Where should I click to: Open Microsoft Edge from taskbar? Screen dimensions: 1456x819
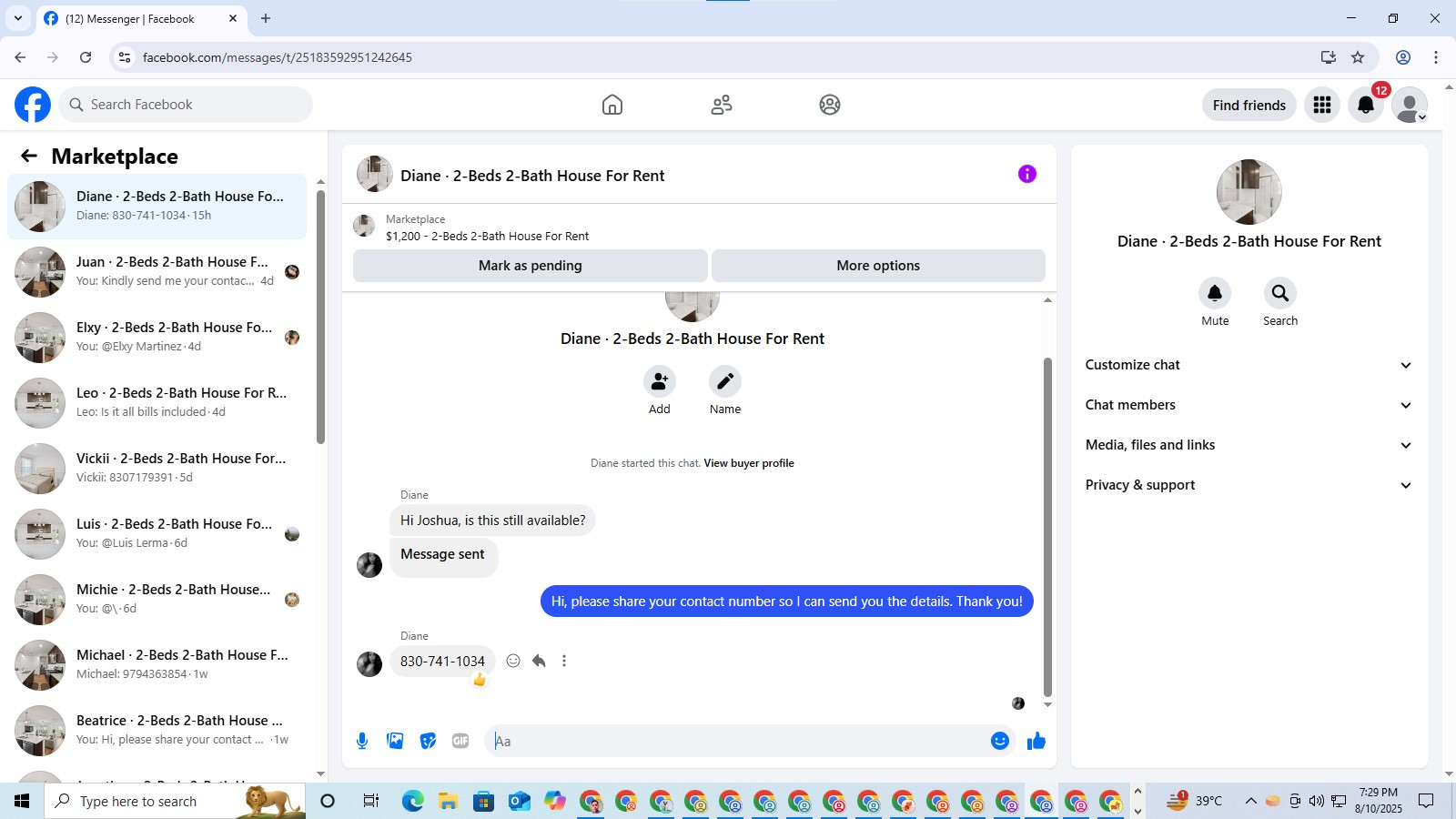pyautogui.click(x=413, y=801)
